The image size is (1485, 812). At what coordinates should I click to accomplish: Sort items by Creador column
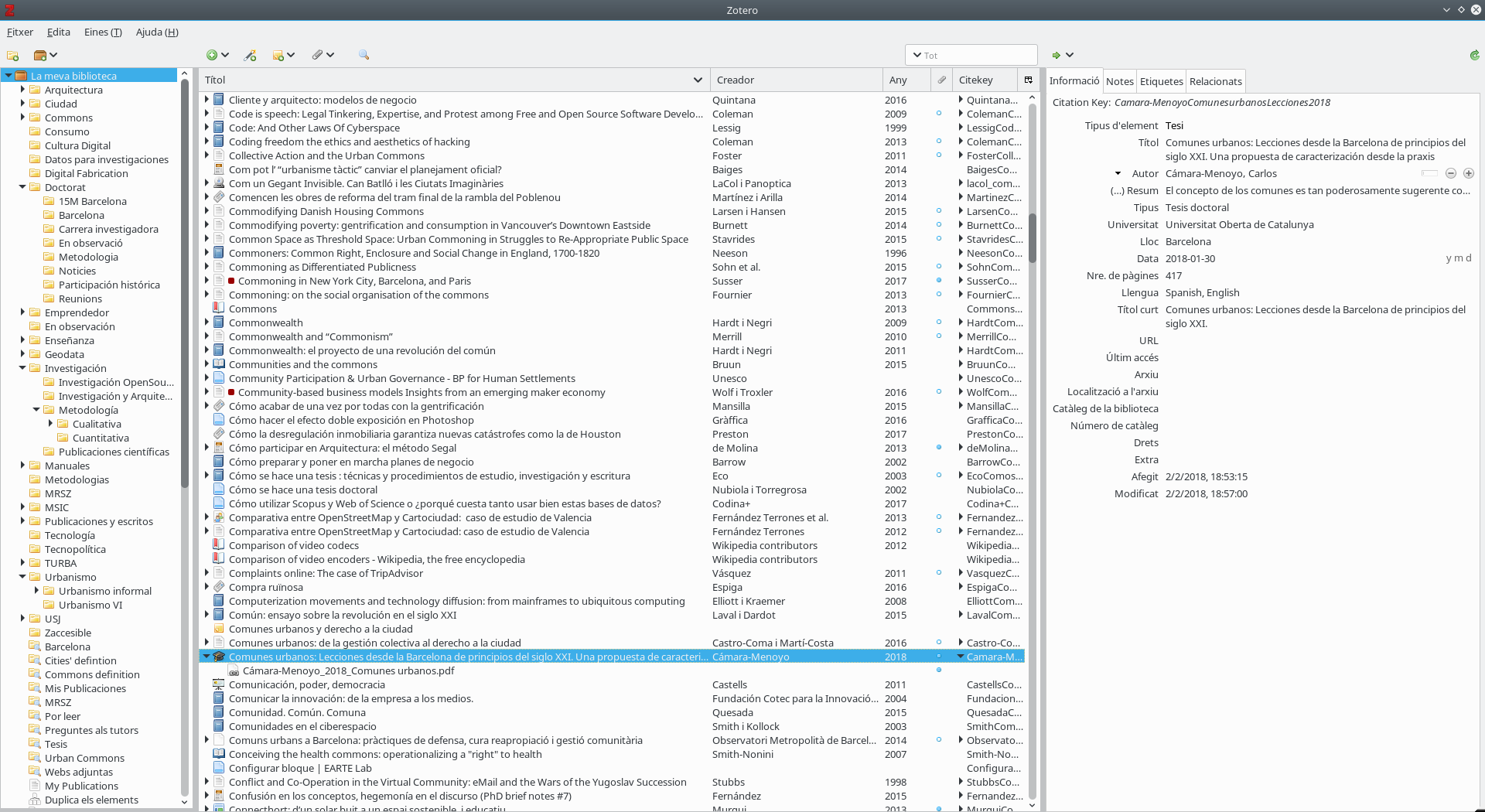pyautogui.click(x=796, y=80)
